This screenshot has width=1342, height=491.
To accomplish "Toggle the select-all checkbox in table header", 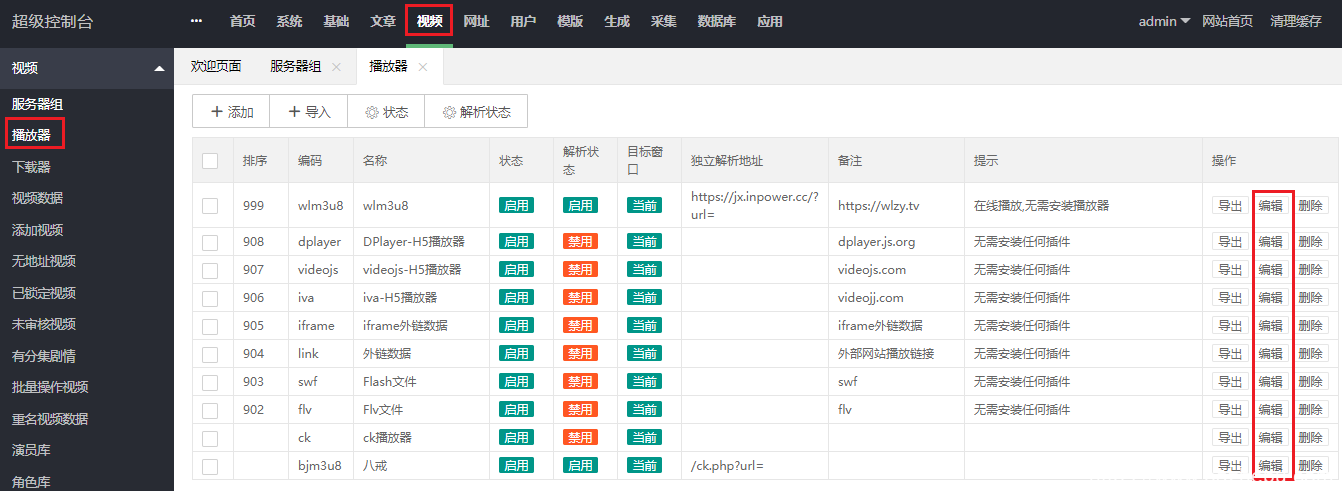I will (210, 161).
